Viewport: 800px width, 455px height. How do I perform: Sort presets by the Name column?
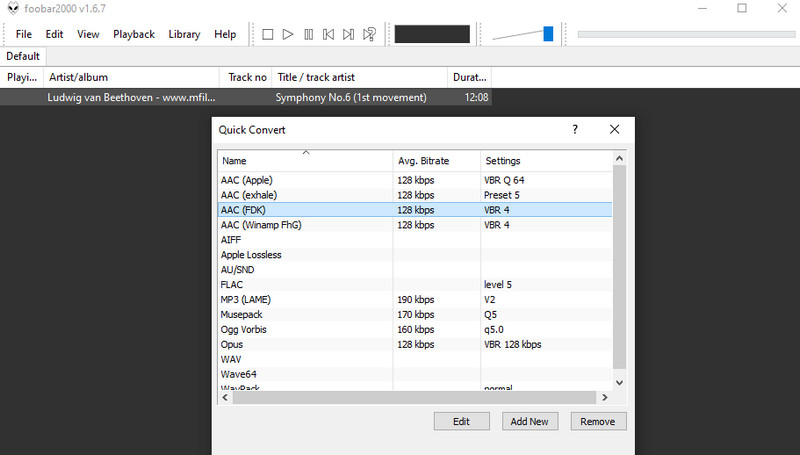pyautogui.click(x=305, y=161)
